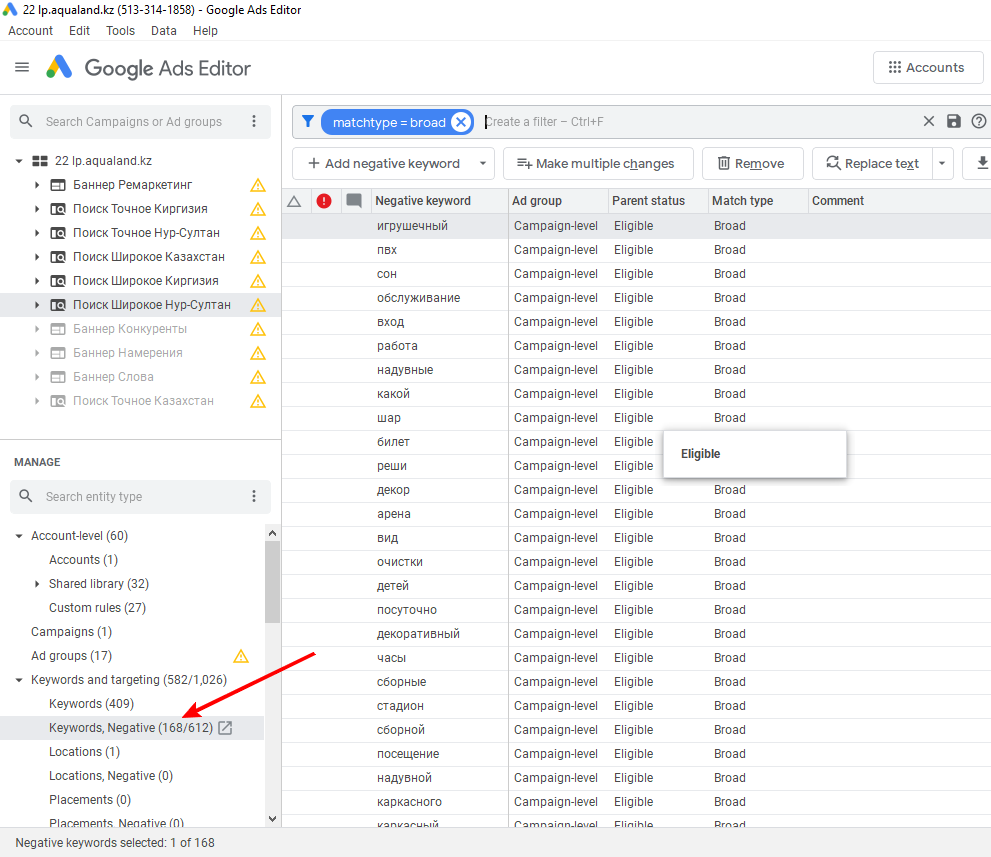
Task: Open the Edit menu
Action: pos(79,30)
